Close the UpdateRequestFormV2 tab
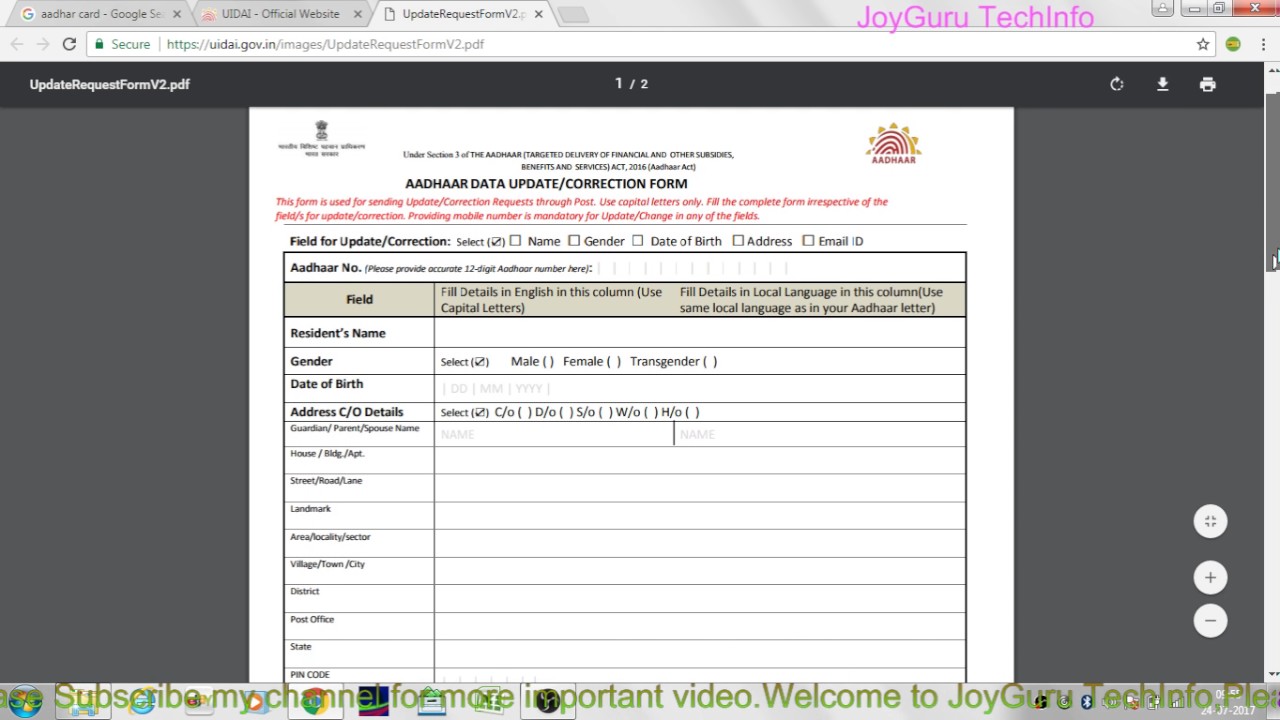Screen dimensions: 1280x720 (538, 14)
